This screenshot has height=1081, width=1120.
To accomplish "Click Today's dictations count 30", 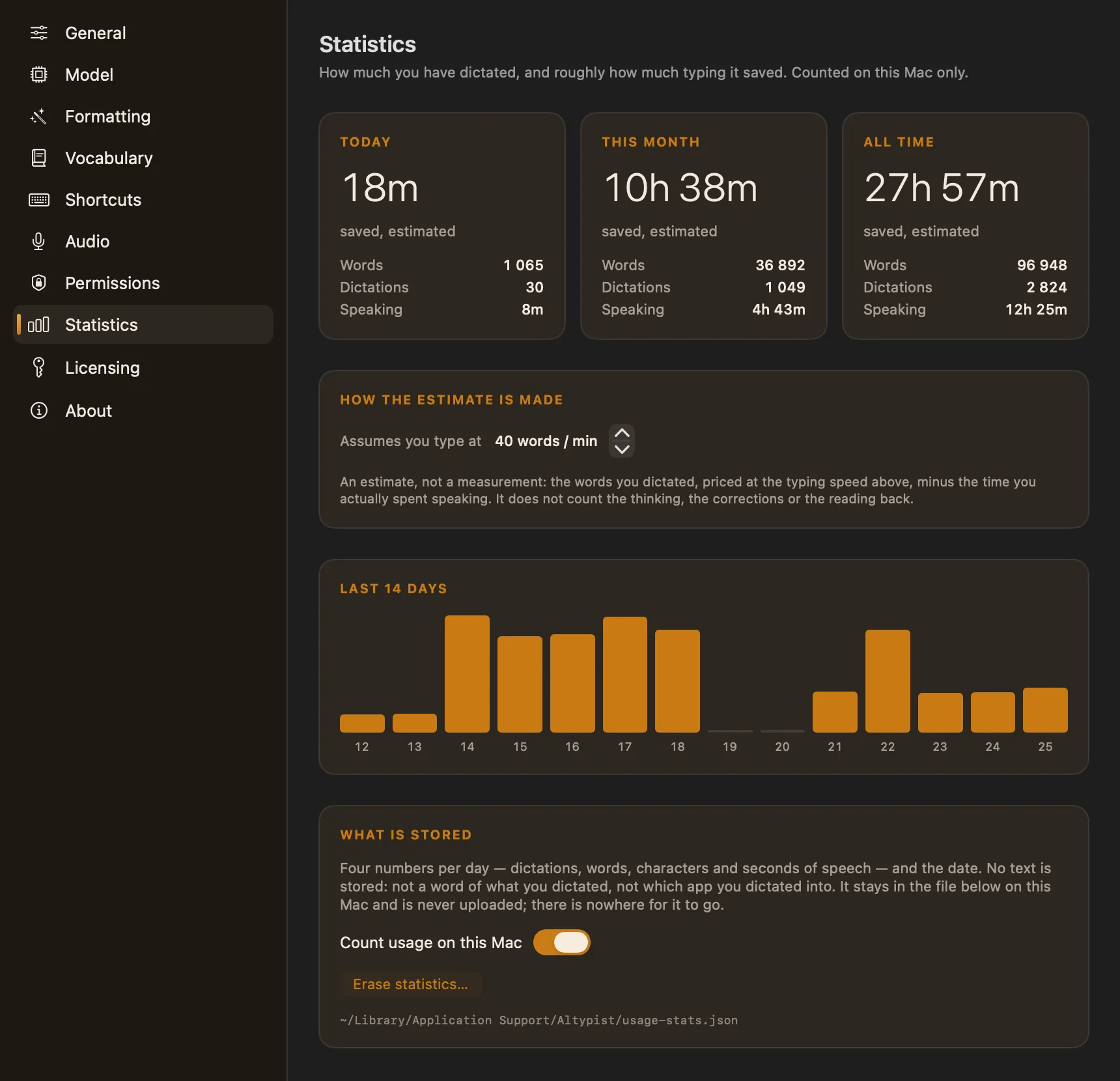I will (535, 287).
